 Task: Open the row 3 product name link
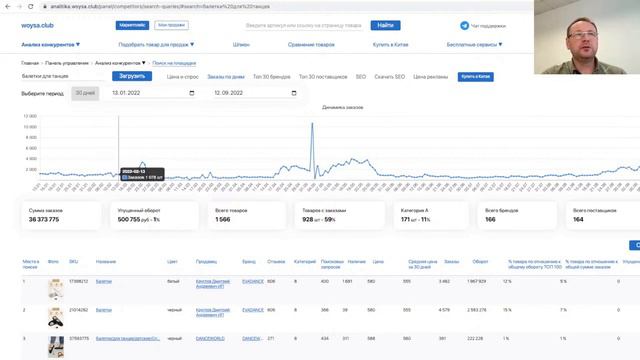coord(128,339)
